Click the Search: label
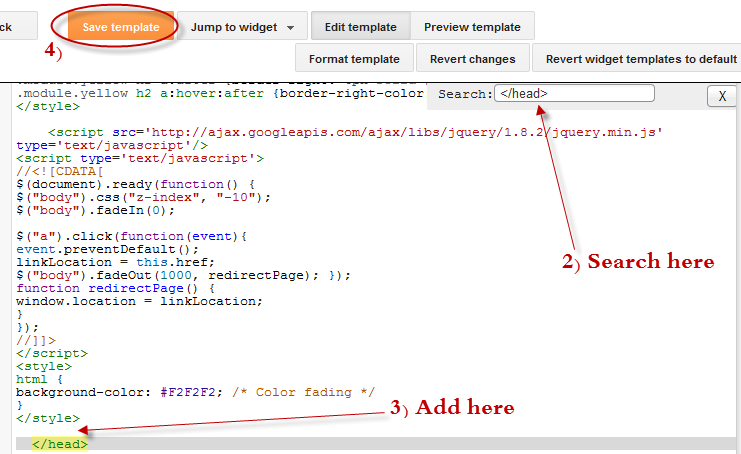741x454 pixels. (x=465, y=94)
